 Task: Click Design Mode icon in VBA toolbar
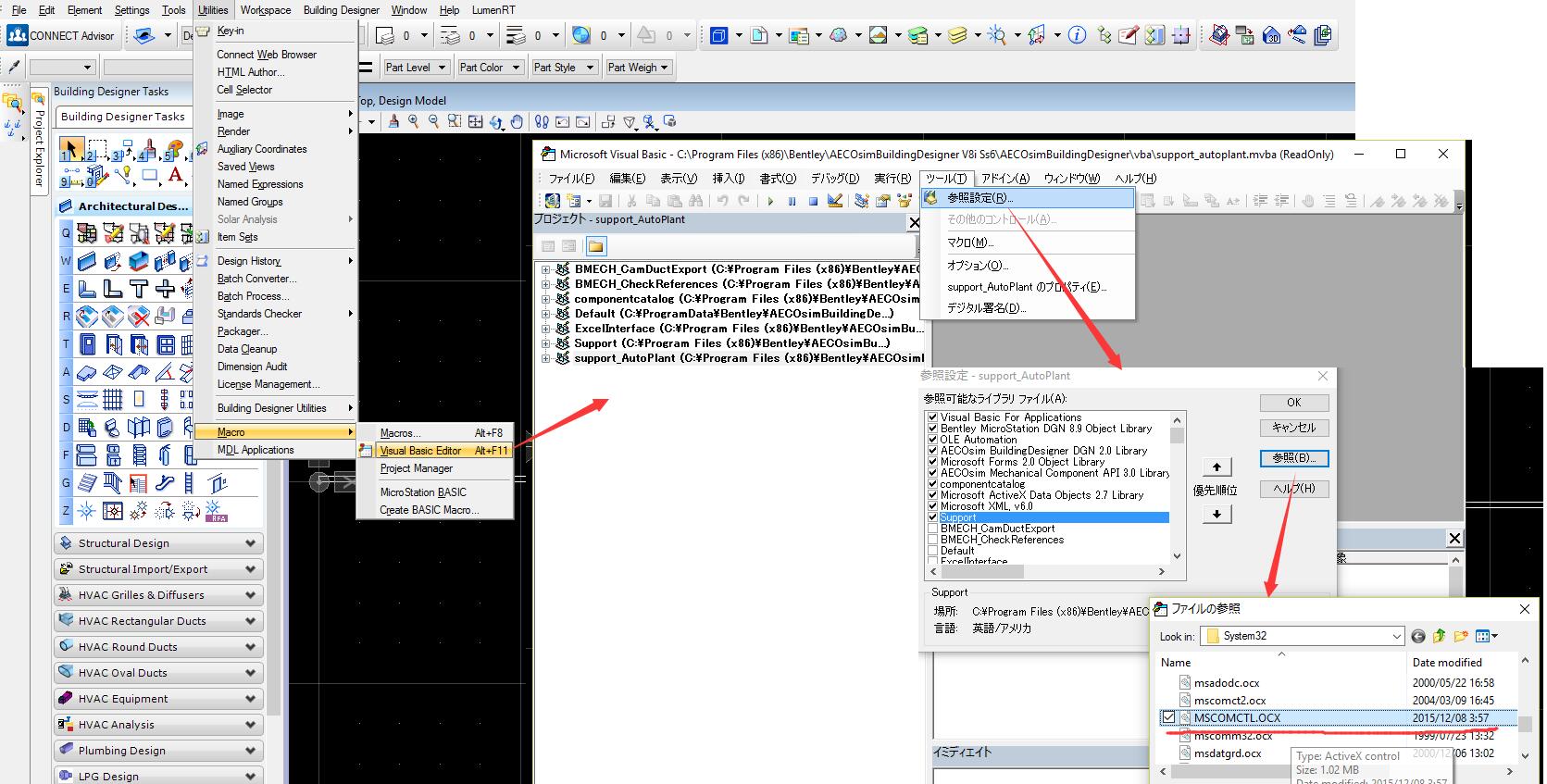tap(835, 200)
